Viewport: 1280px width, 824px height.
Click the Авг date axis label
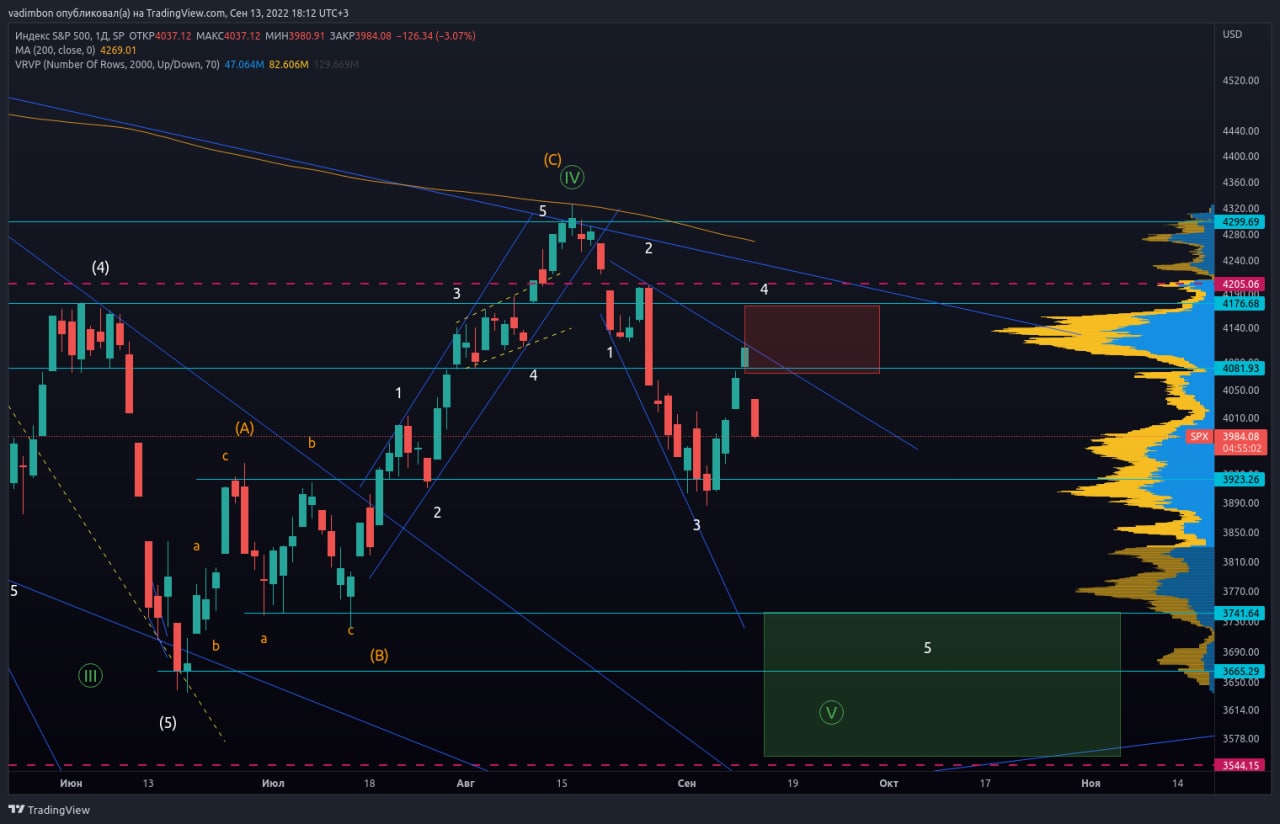coord(465,783)
